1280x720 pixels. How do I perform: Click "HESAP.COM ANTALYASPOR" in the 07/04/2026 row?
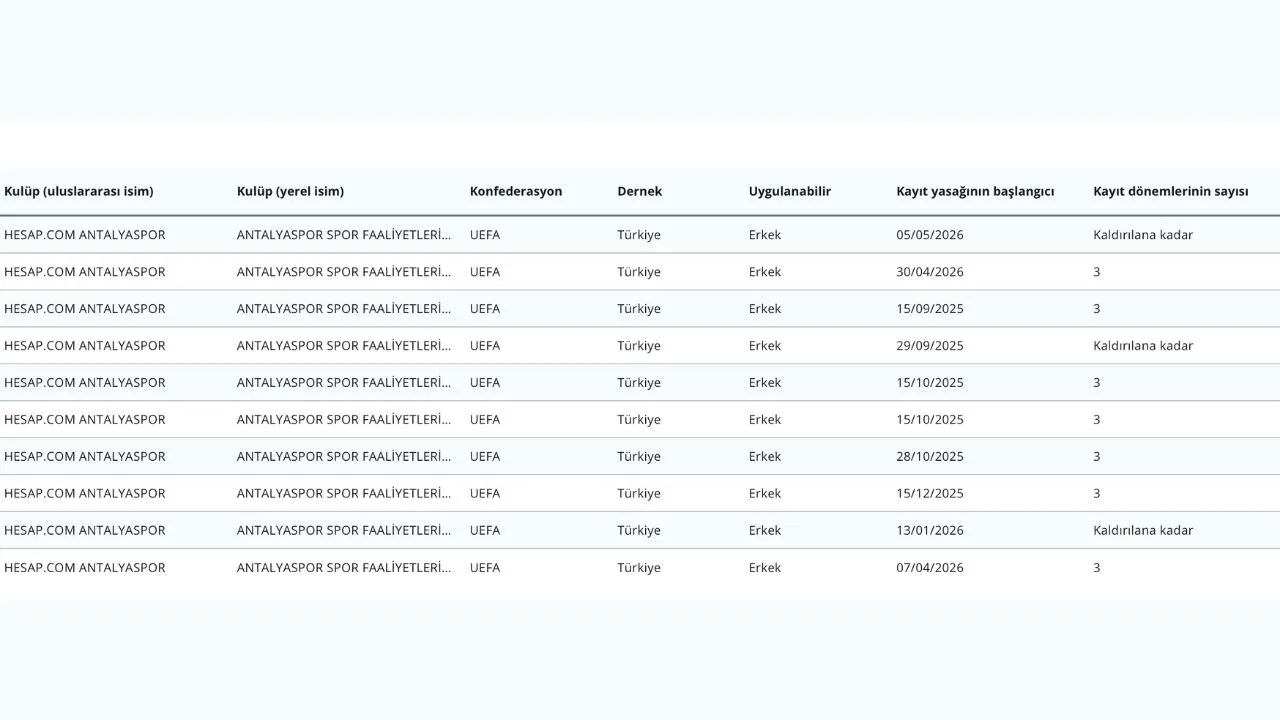pos(85,568)
